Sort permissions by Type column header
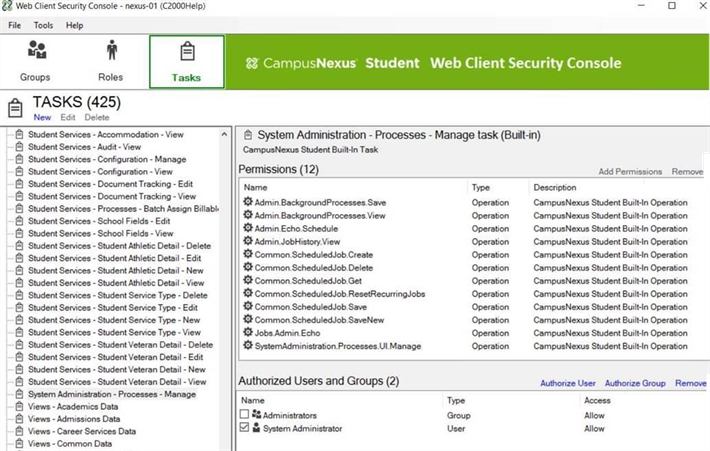 (480, 187)
